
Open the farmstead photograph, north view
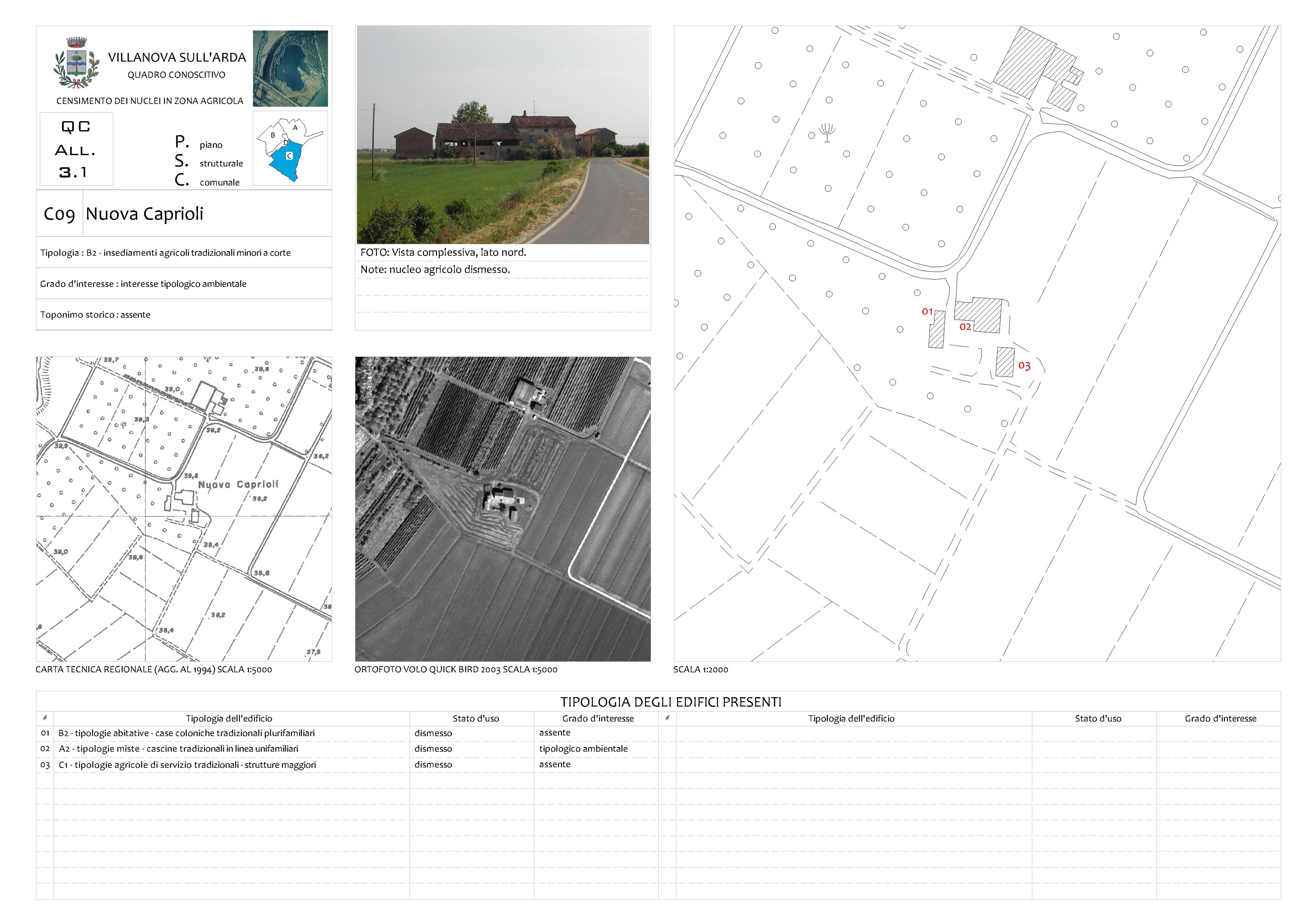pos(503,135)
